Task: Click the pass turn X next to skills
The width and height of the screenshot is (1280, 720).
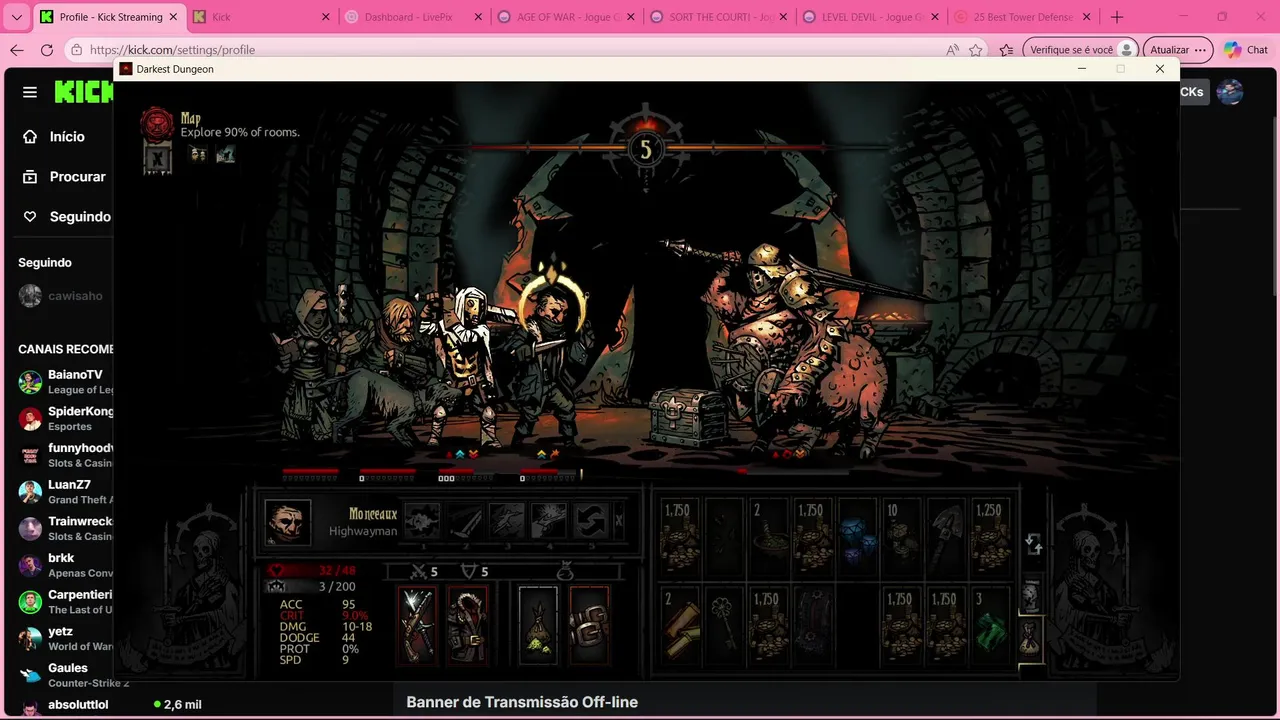Action: point(619,521)
